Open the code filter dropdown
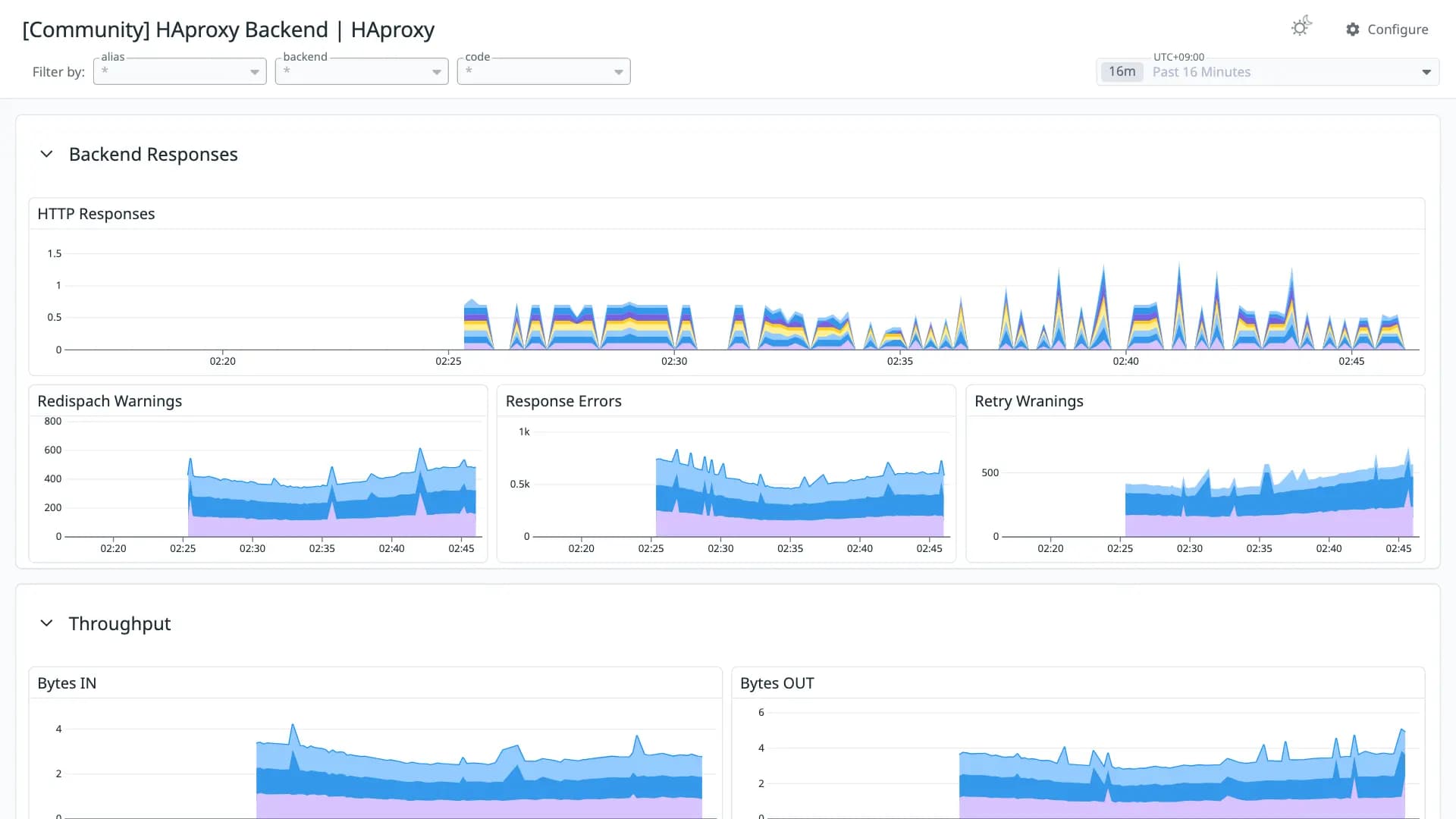 544,71
